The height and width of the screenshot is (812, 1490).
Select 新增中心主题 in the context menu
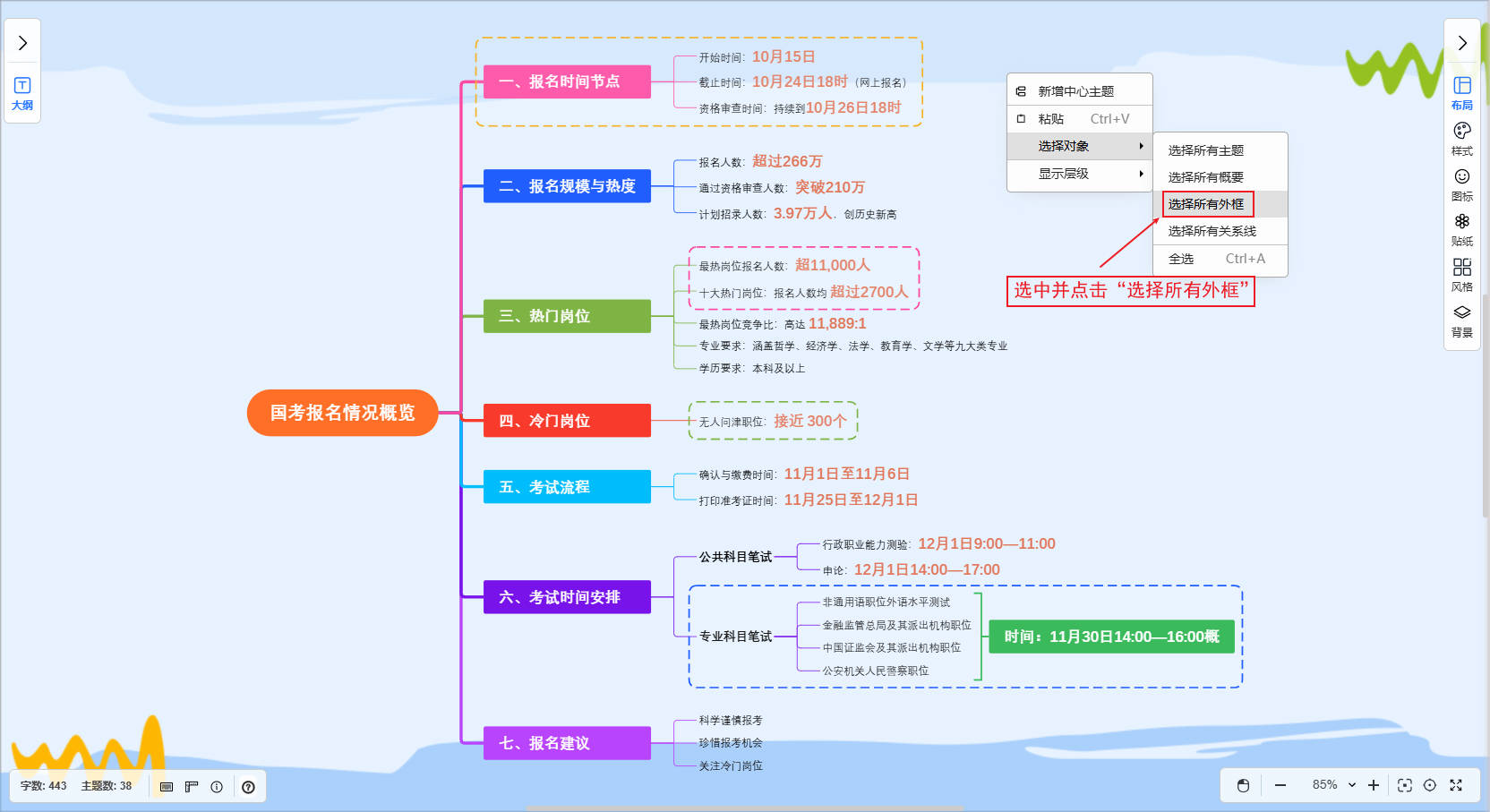[x=1075, y=91]
